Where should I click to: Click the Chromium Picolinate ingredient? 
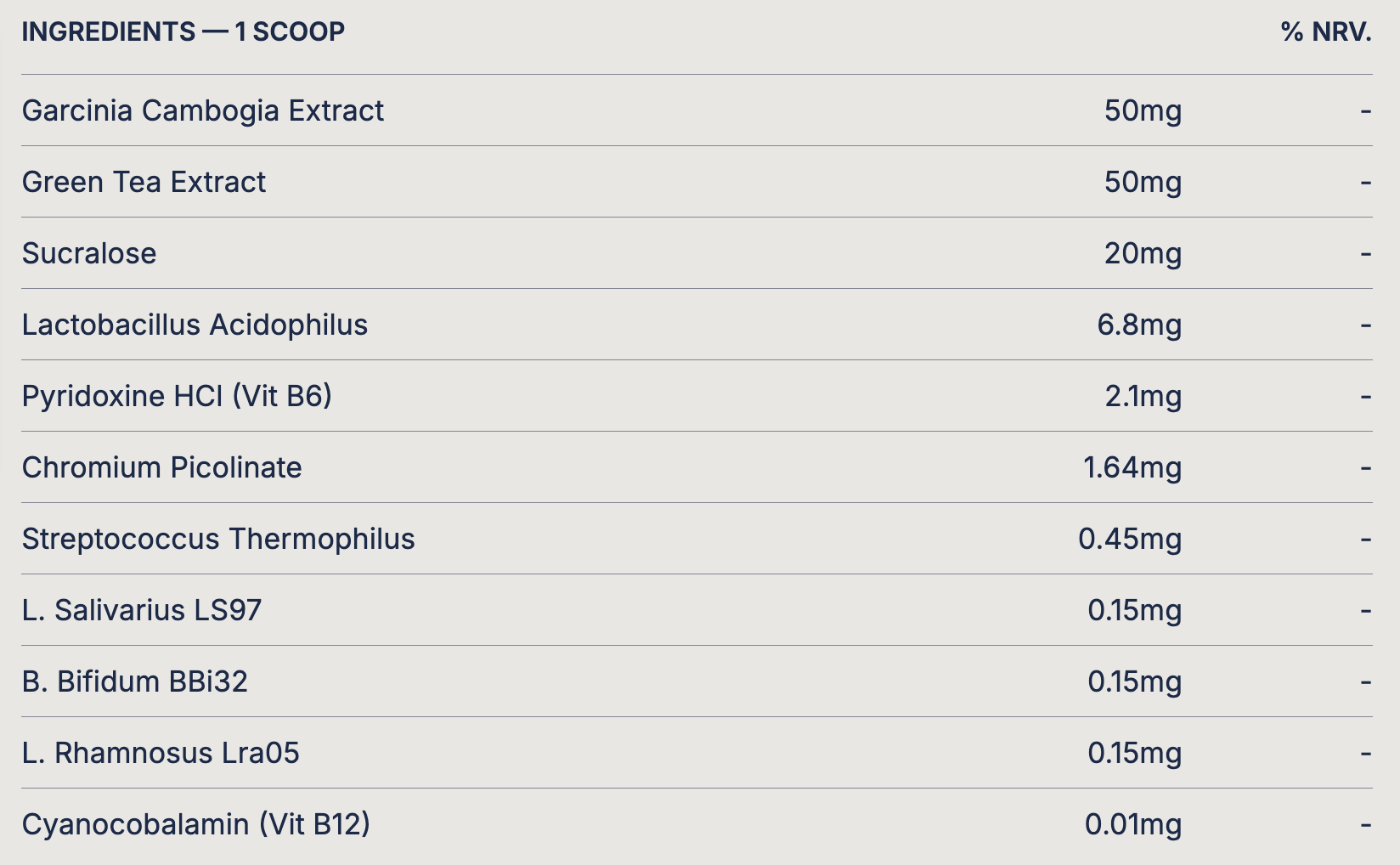pyautogui.click(x=161, y=467)
